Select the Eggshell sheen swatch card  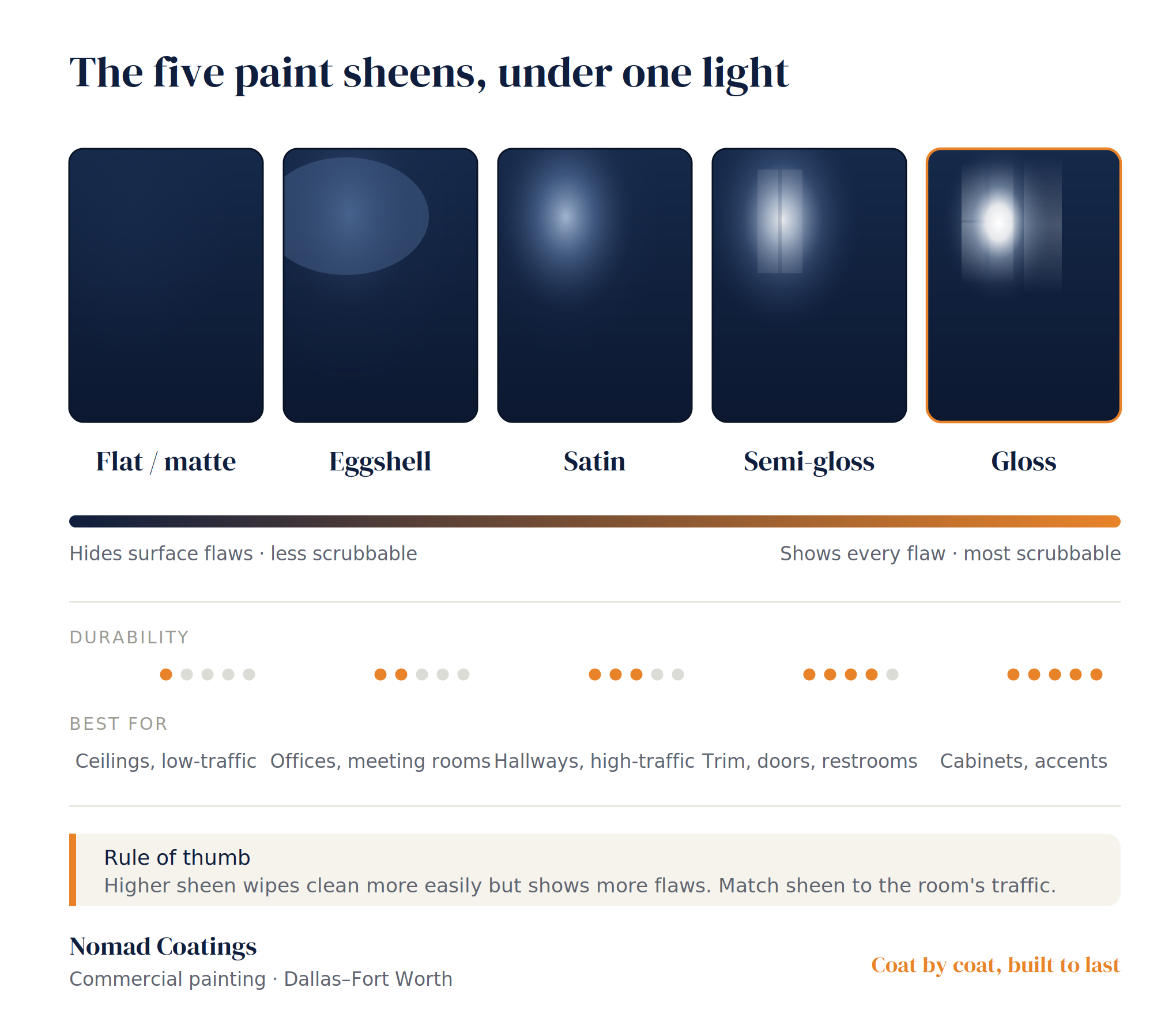pyautogui.click(x=380, y=285)
